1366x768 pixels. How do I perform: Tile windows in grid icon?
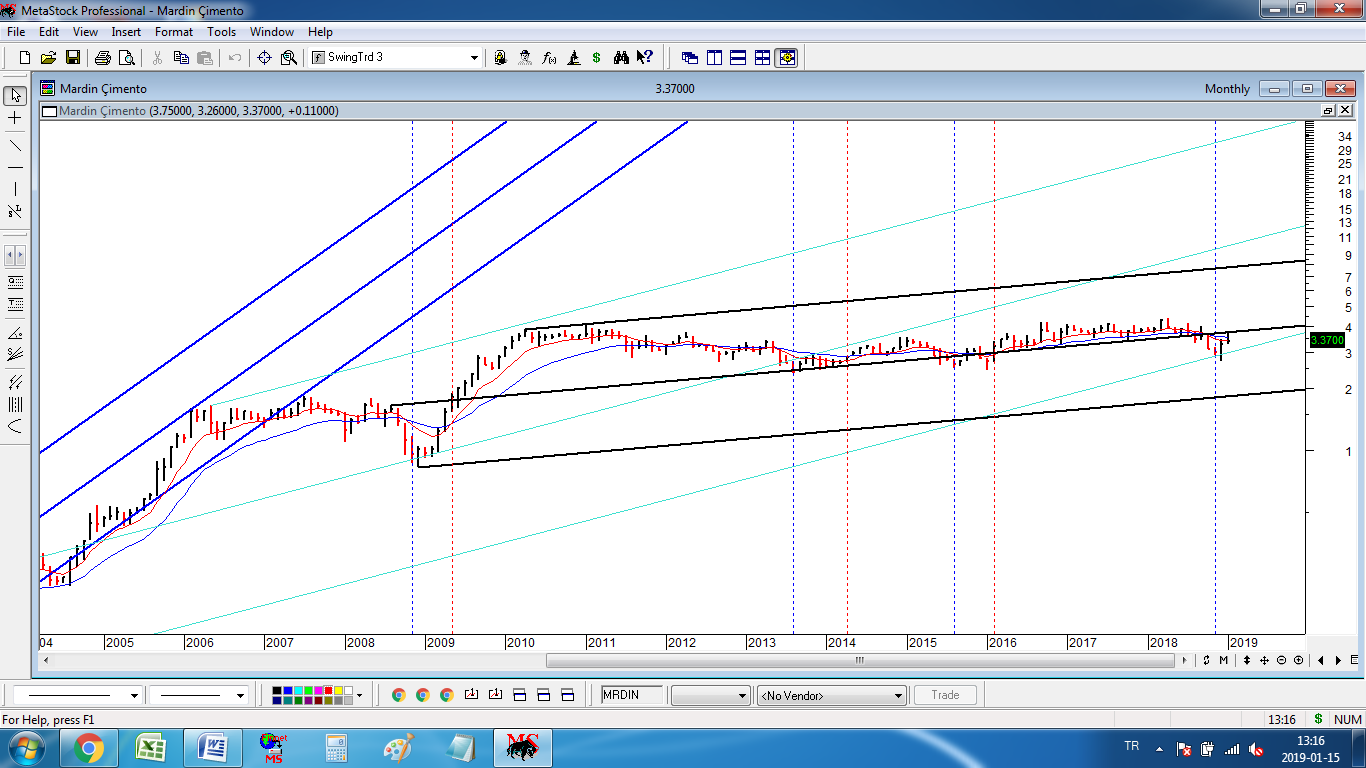tap(762, 58)
